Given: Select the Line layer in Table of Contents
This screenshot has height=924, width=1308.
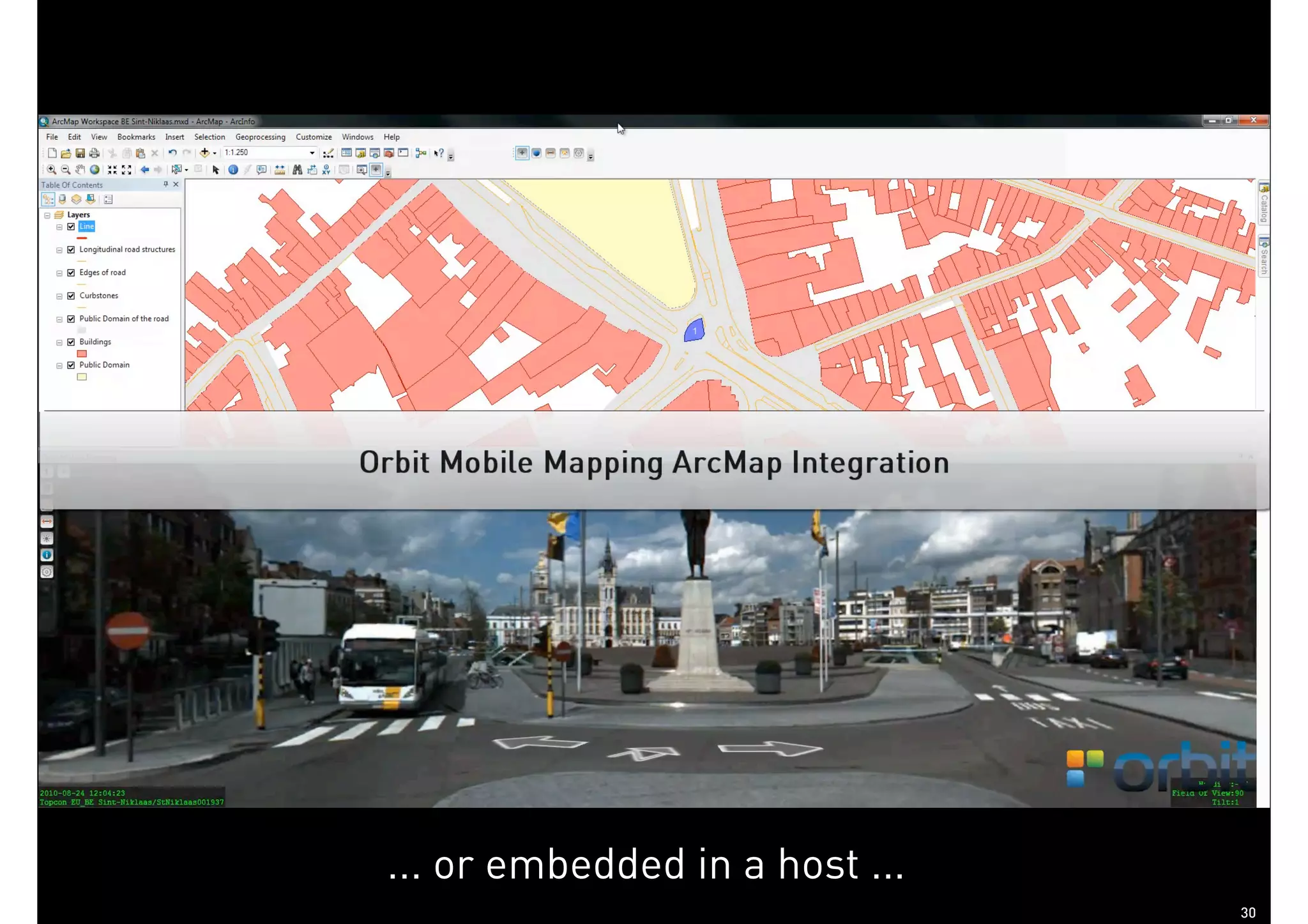Looking at the screenshot, I should pos(87,227).
